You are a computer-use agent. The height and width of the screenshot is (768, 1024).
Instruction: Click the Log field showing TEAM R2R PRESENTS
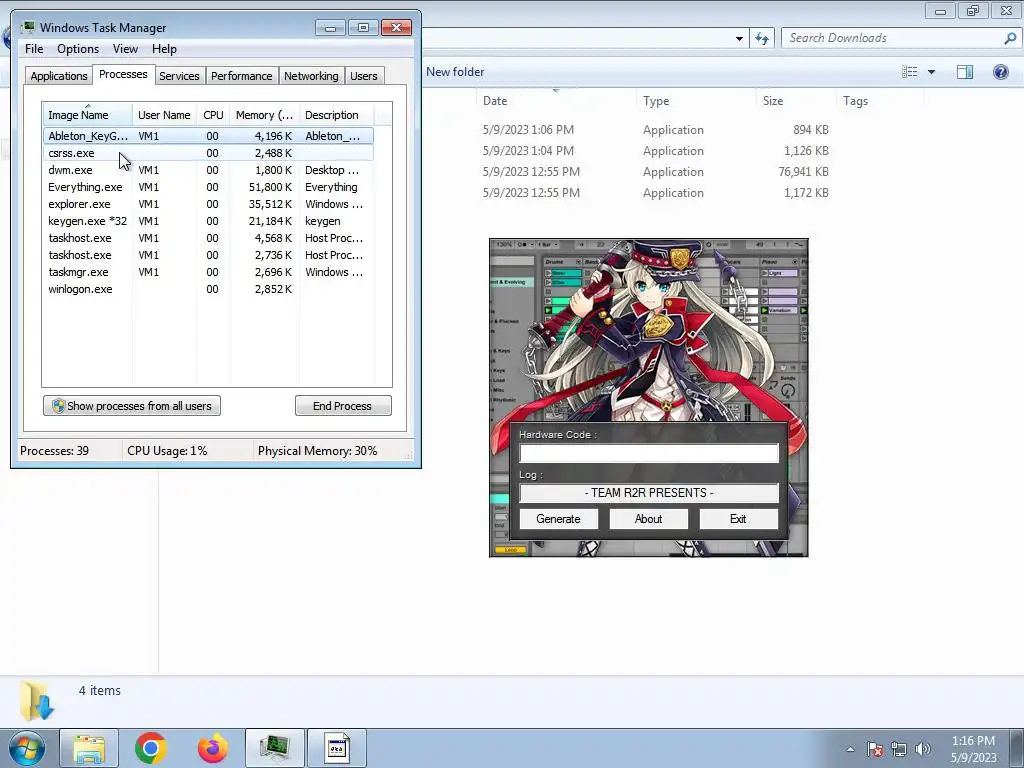648,492
